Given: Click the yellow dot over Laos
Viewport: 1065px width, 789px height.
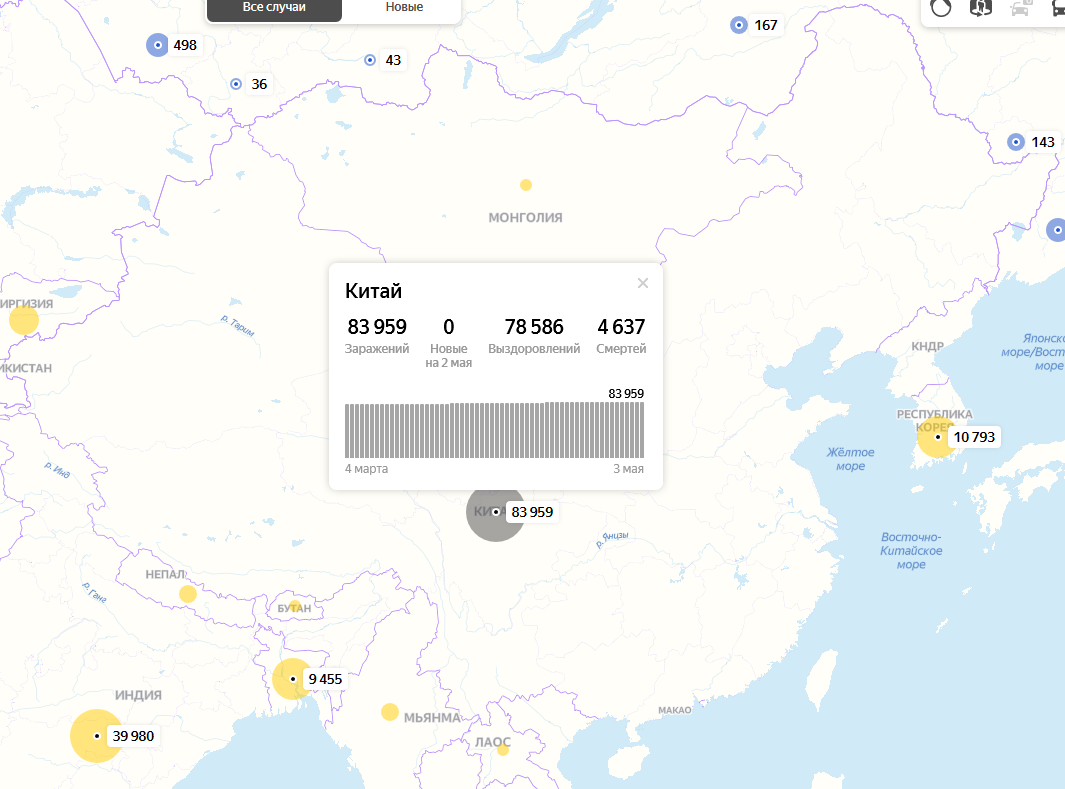Looking at the screenshot, I should [503, 750].
